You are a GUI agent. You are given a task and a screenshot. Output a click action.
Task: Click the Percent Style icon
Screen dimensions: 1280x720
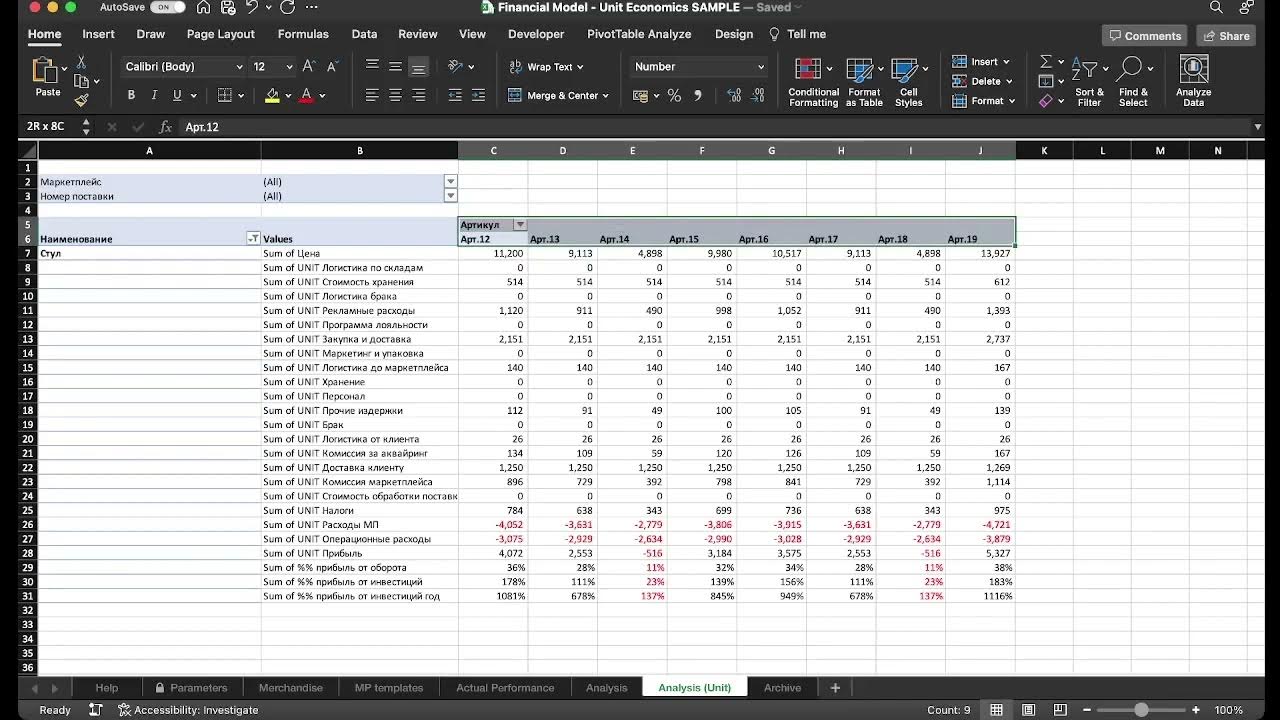point(674,96)
